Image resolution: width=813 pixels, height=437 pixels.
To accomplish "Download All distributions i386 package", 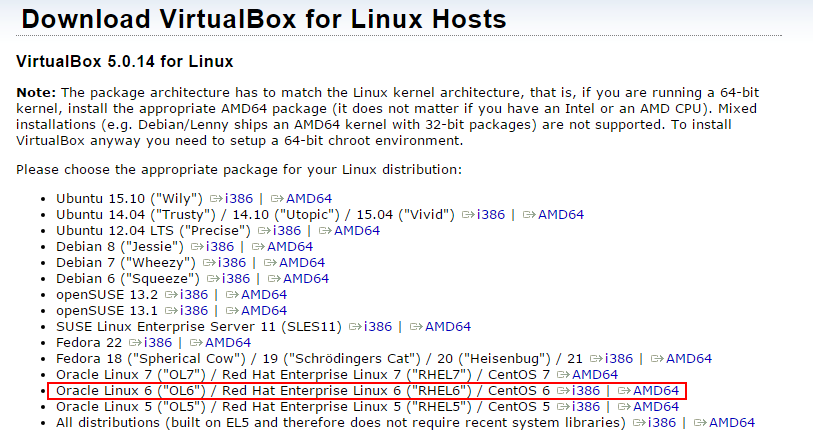I will [x=662, y=423].
